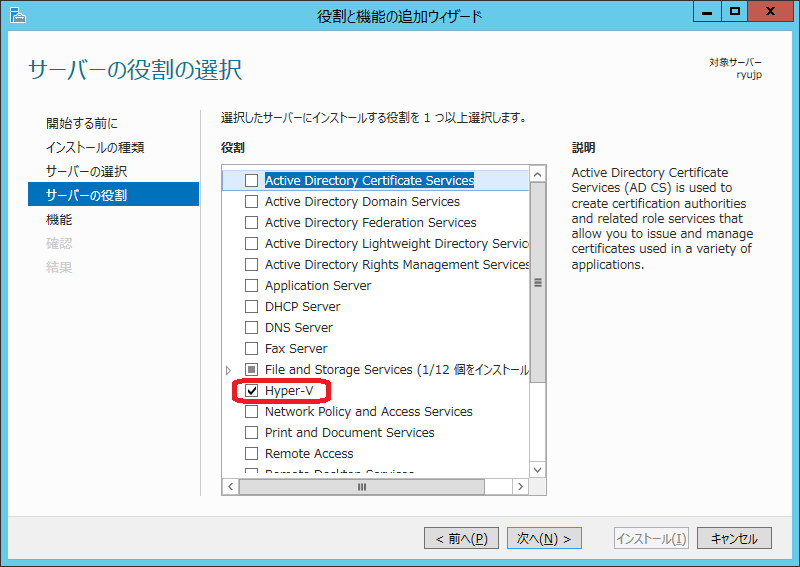The image size is (800, 567).
Task: Tick Active Directory Domain Services checkbox
Action: (x=252, y=202)
